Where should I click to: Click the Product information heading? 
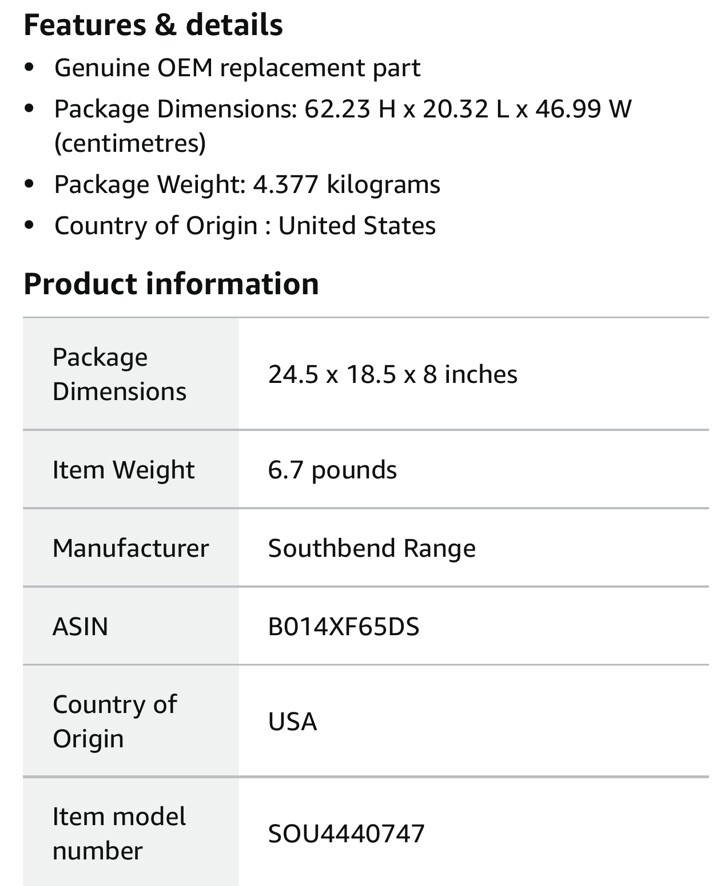[x=171, y=284]
